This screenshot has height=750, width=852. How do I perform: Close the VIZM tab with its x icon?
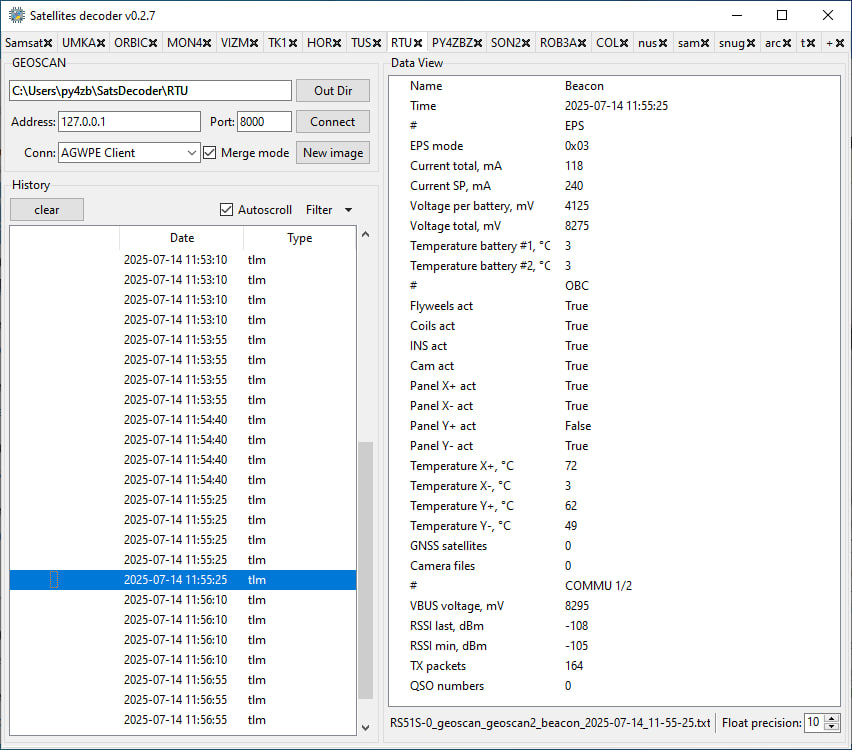pyautogui.click(x=254, y=43)
